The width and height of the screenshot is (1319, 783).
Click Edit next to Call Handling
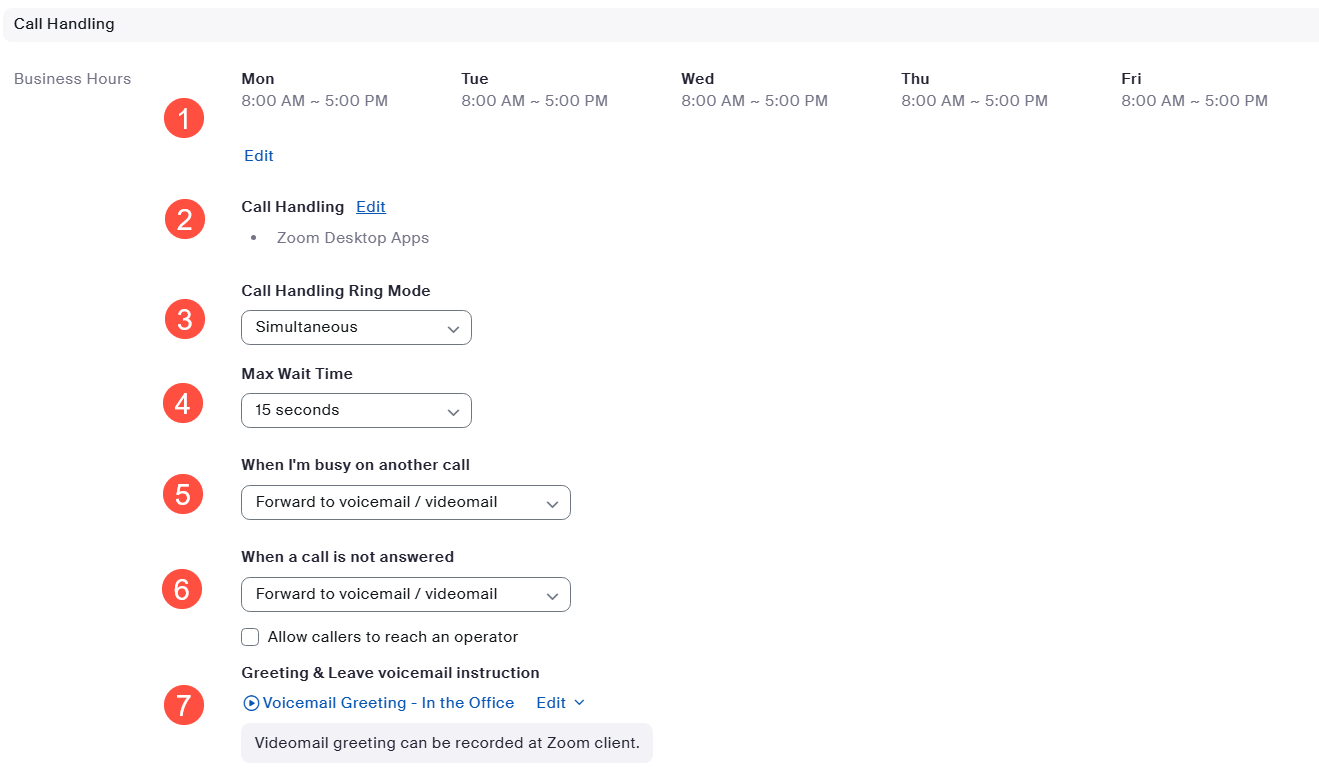pos(370,207)
